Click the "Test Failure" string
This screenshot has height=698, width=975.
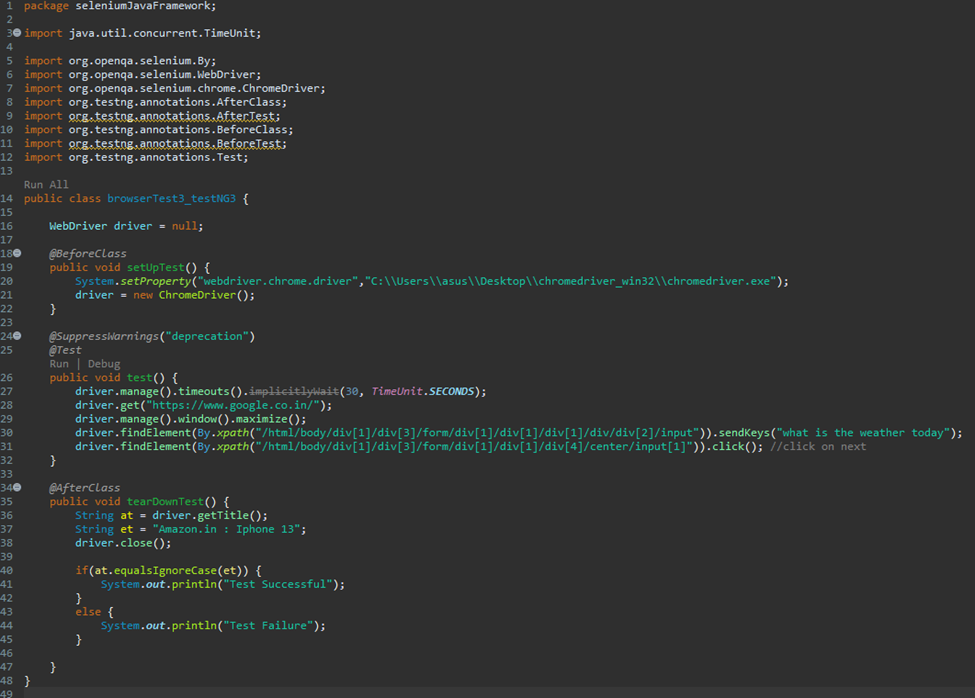click(268, 625)
